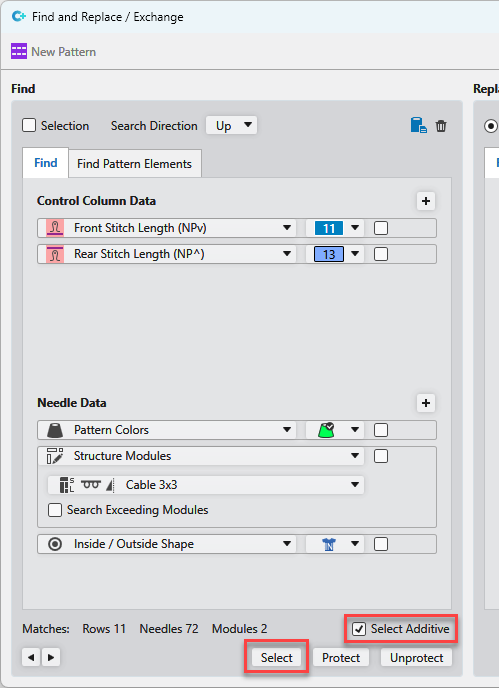Image resolution: width=499 pixels, height=688 pixels.
Task: Click the Select button
Action: click(x=276, y=657)
